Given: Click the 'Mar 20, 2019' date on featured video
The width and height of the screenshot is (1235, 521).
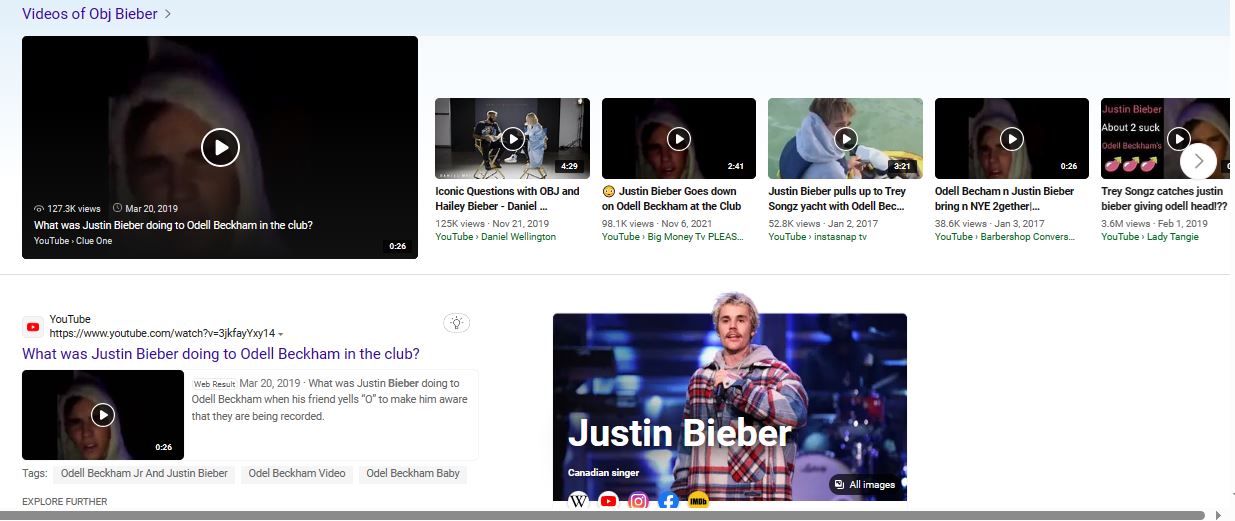Looking at the screenshot, I should pyautogui.click(x=144, y=208).
